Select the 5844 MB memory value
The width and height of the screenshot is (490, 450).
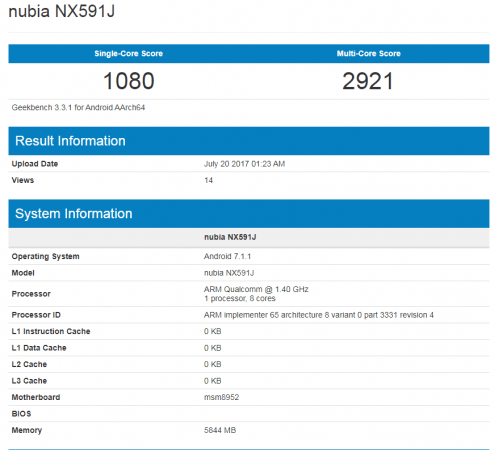pyautogui.click(x=220, y=430)
